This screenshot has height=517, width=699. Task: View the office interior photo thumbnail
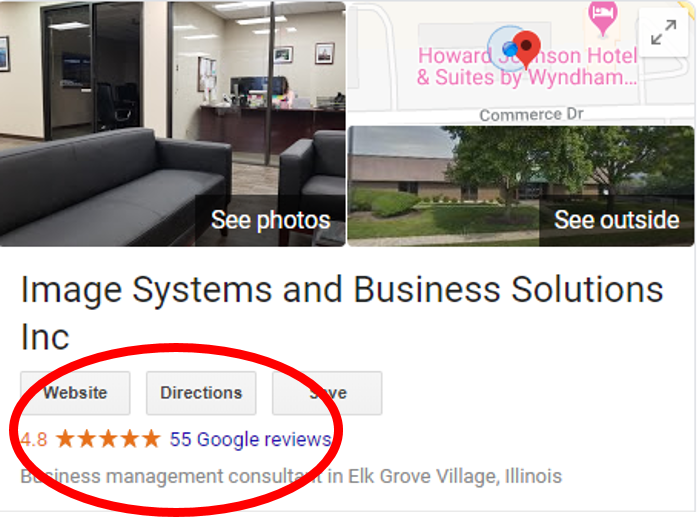173,123
